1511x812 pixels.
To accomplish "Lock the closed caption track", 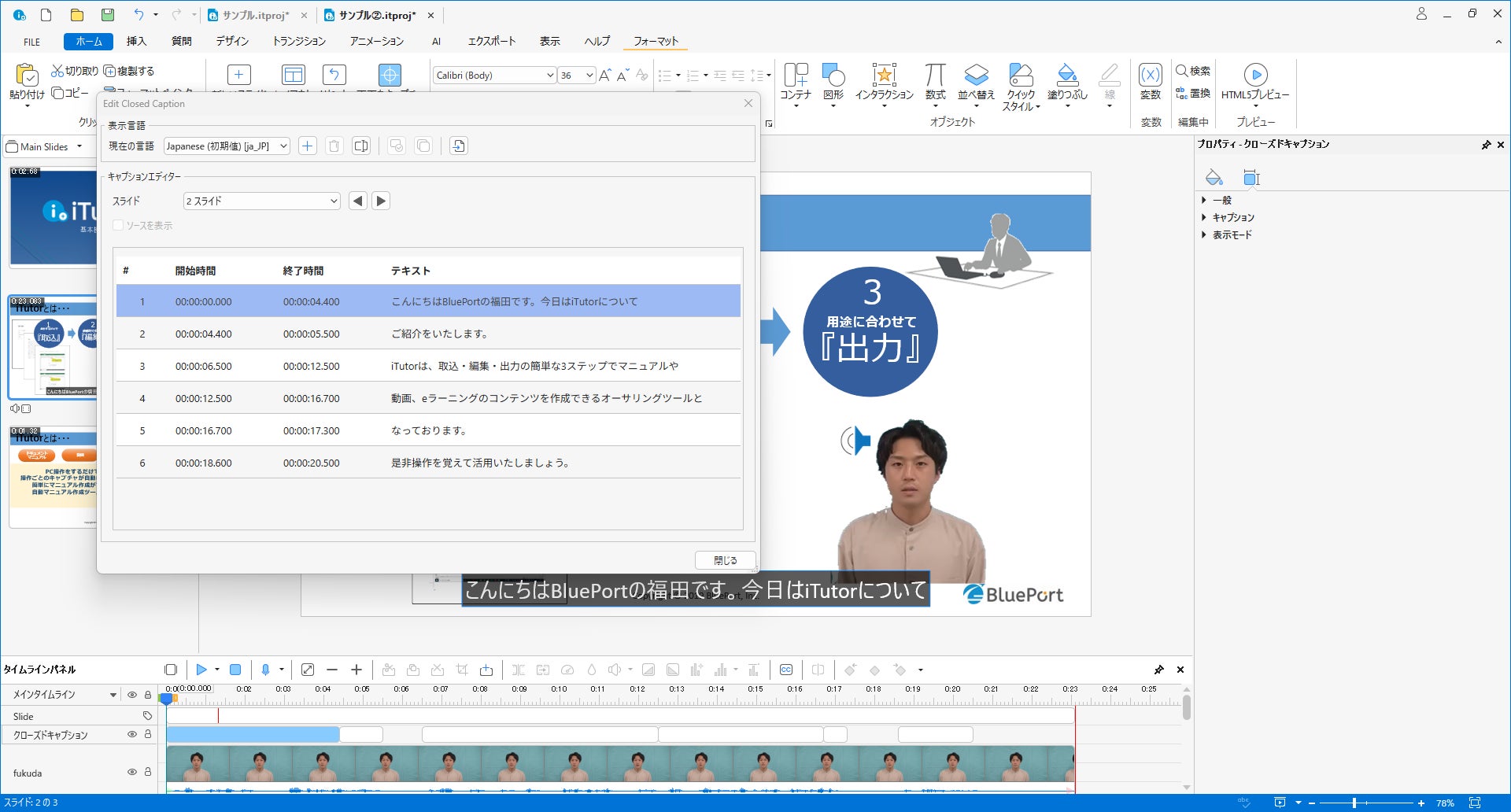I will 147,734.
